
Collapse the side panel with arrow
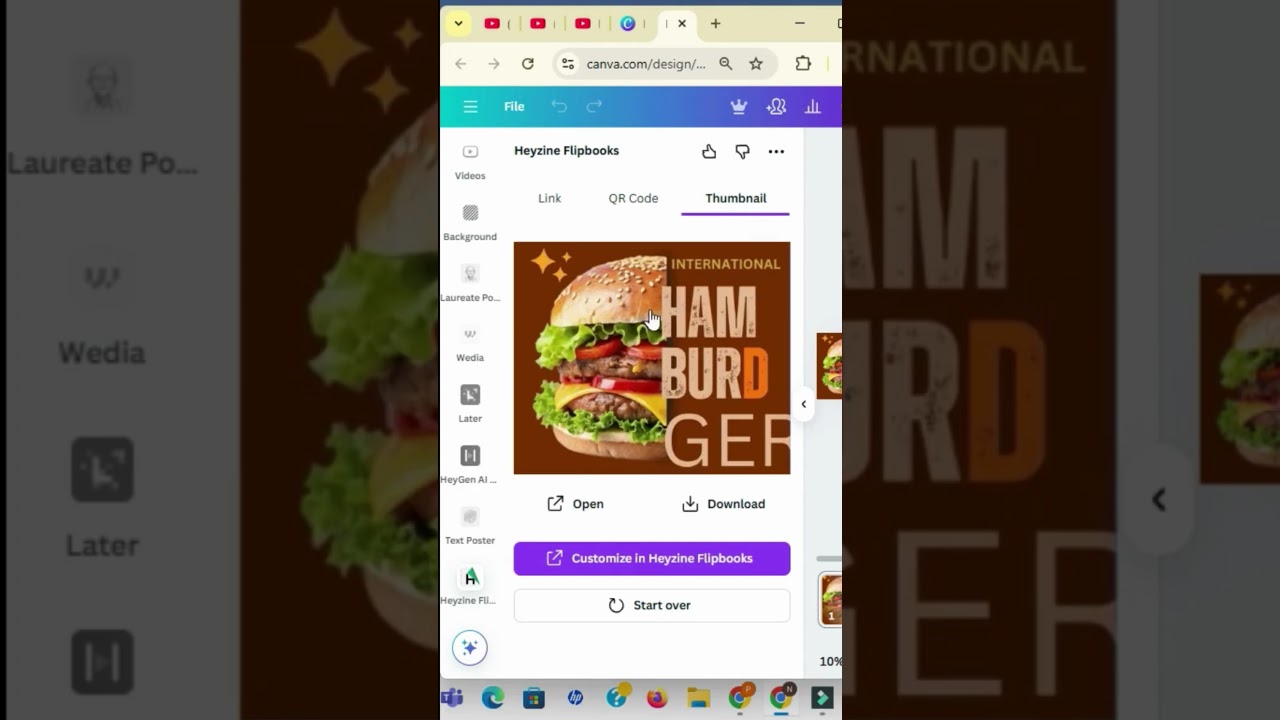pos(804,404)
